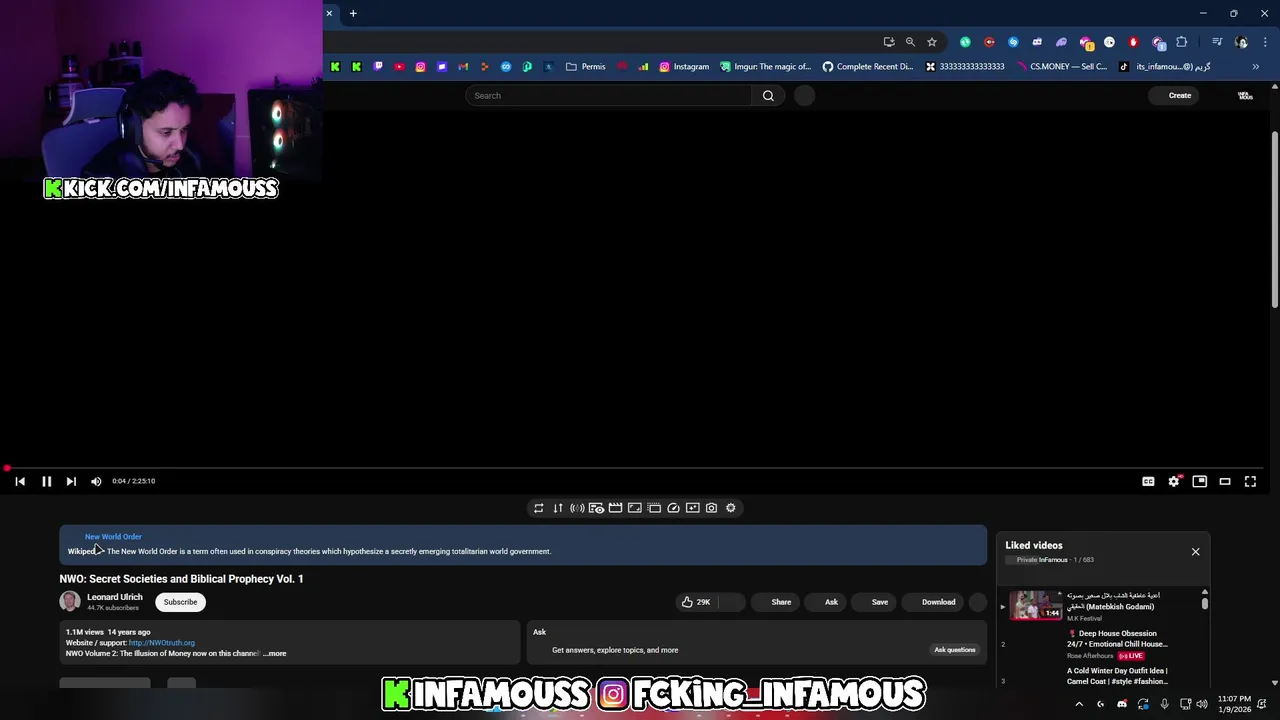Click the page vertical scrollbar

pos(1275,220)
